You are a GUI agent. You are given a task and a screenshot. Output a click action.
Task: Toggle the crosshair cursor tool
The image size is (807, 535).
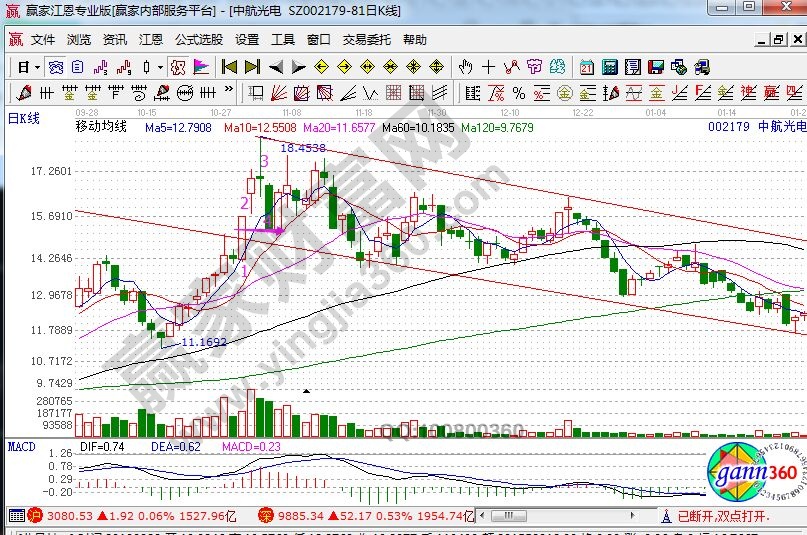point(488,67)
